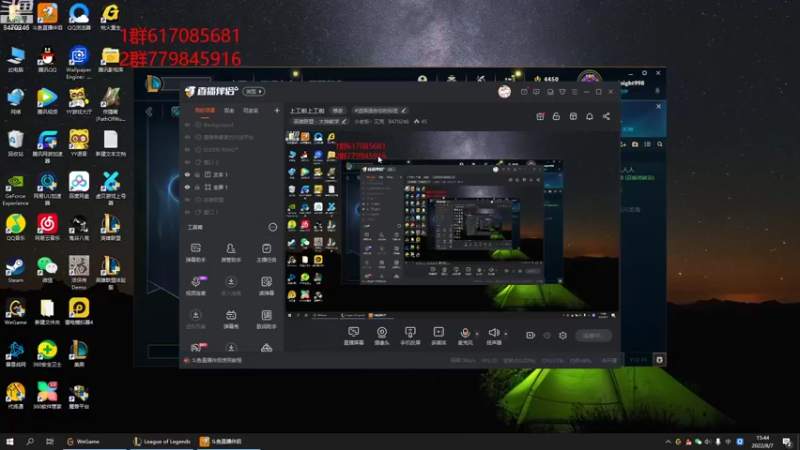Open the 主播任务 tool icon
This screenshot has height=450, width=800.
(x=266, y=253)
